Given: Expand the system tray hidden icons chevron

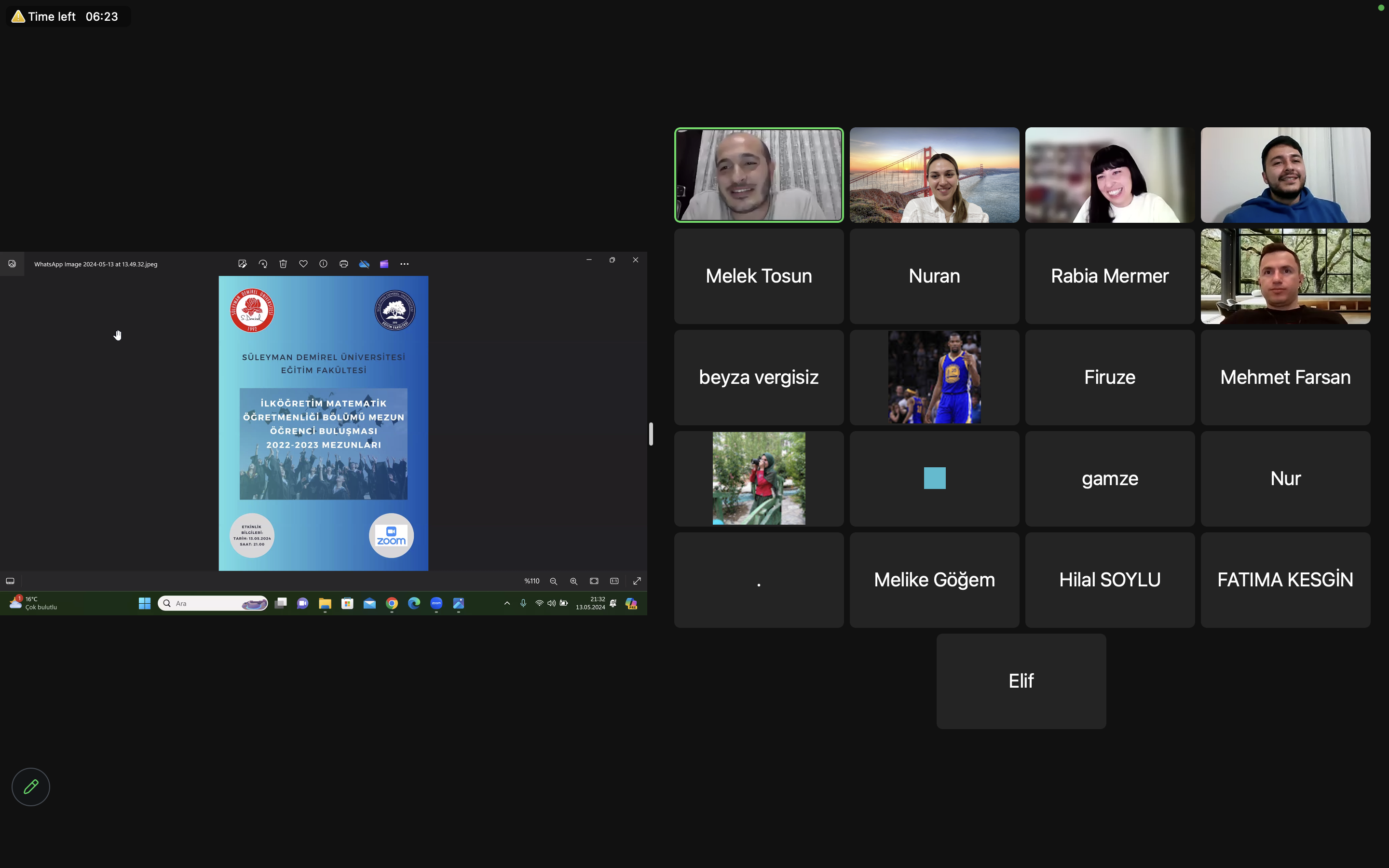Looking at the screenshot, I should tap(507, 603).
